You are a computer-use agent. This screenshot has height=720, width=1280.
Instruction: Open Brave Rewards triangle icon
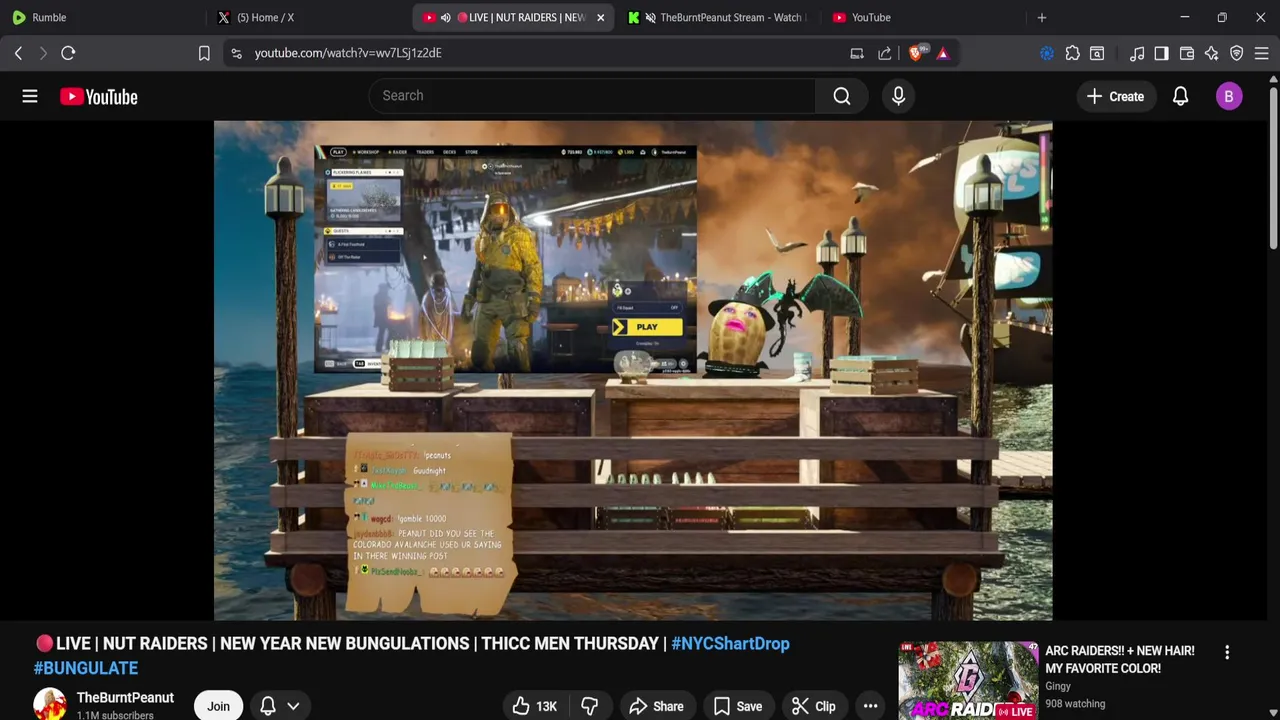[943, 53]
